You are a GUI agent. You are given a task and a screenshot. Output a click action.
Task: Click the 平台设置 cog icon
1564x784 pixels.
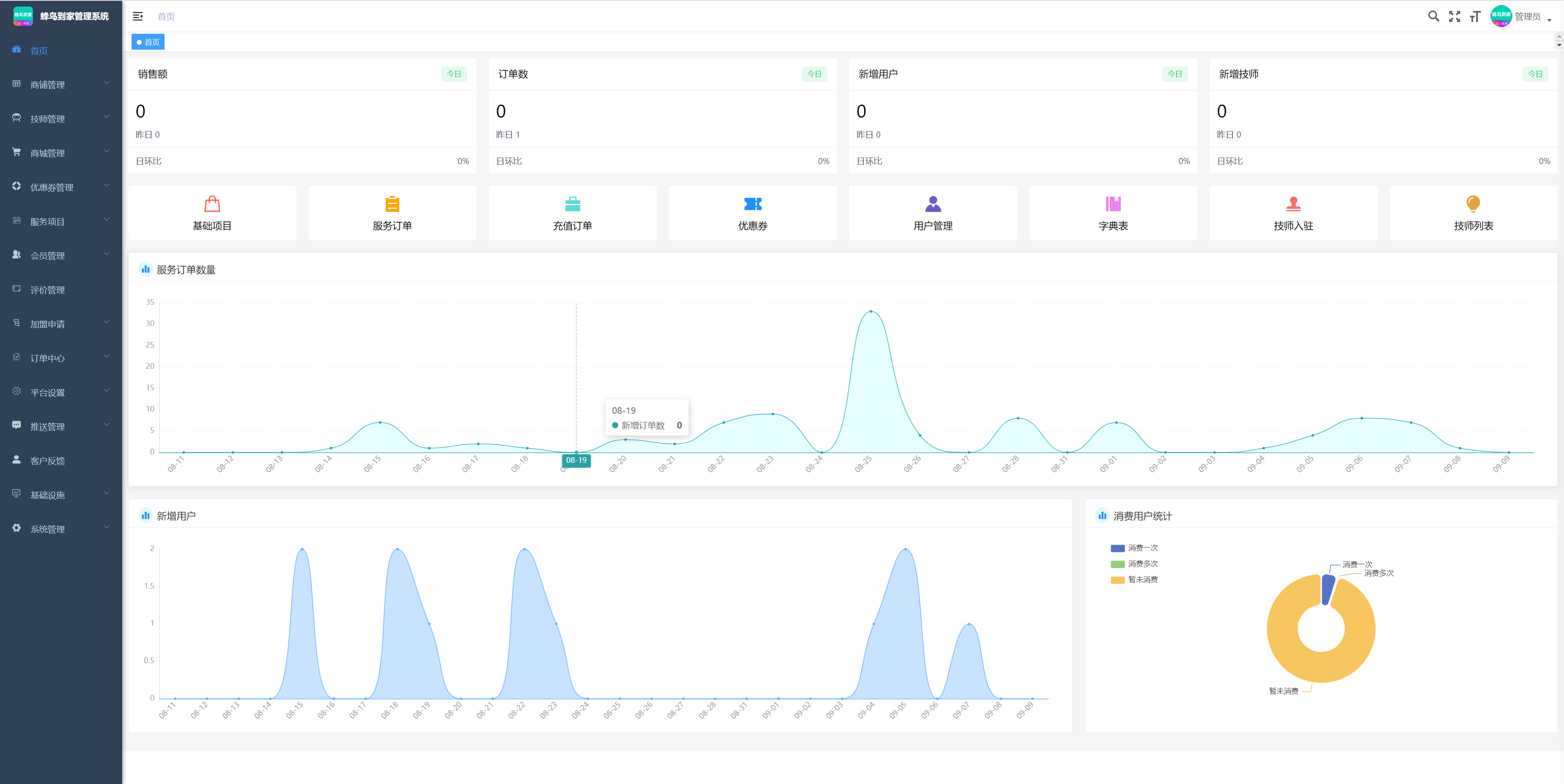(x=16, y=392)
